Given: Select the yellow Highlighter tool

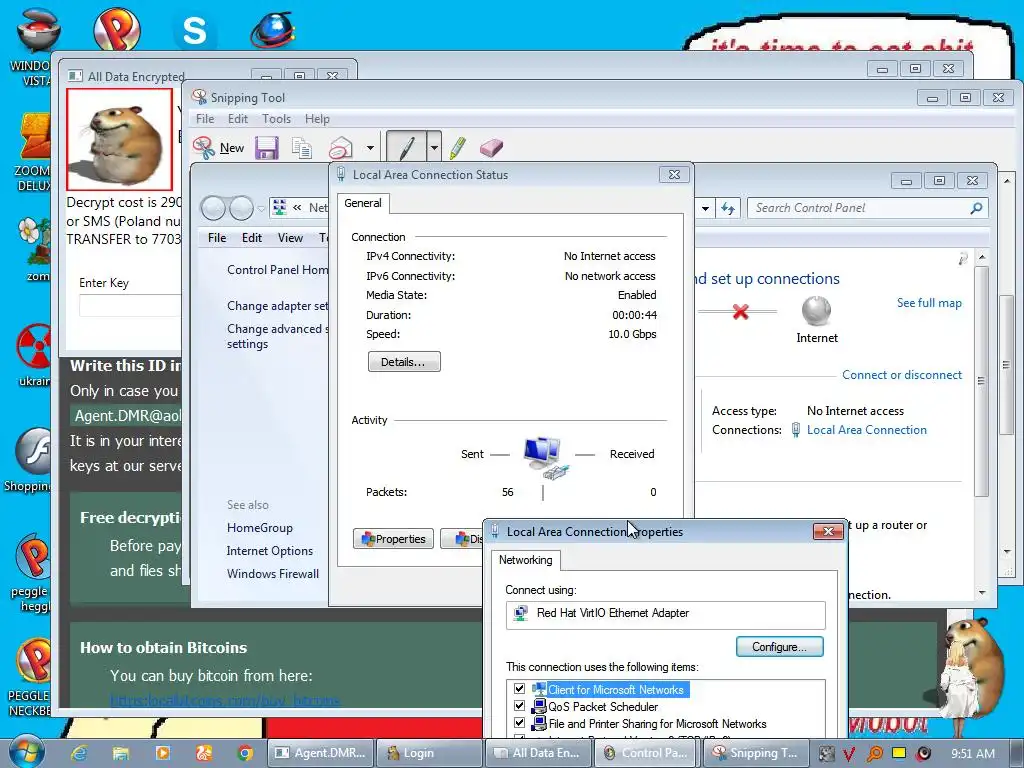Looking at the screenshot, I should [458, 148].
